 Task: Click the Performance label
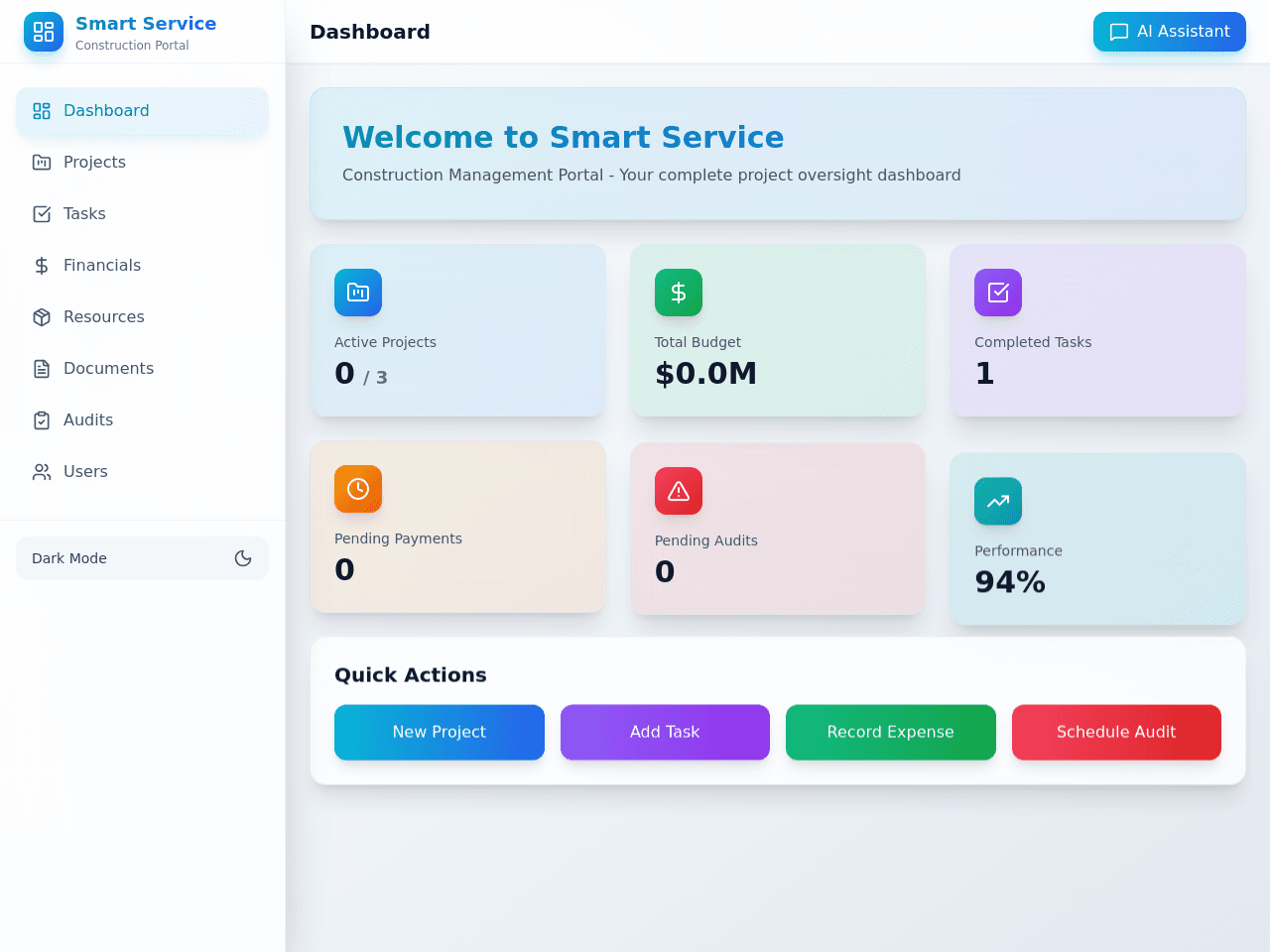point(1018,551)
